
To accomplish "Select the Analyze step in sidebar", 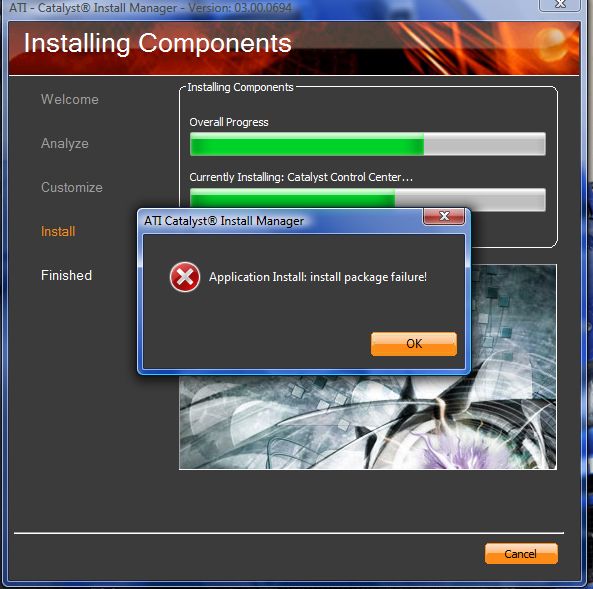I will point(65,143).
